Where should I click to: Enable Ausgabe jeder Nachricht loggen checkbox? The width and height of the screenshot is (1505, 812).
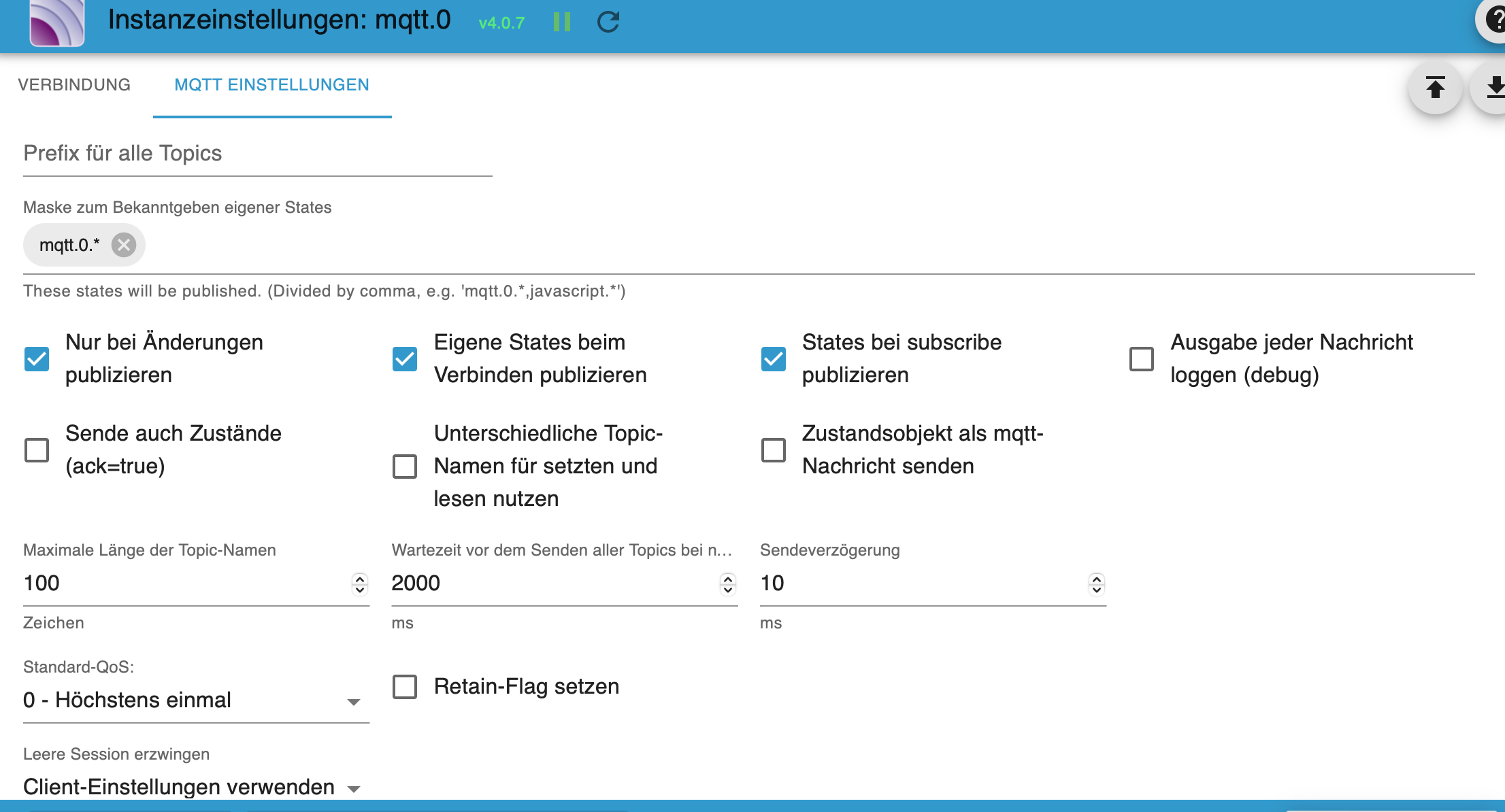pos(1142,358)
